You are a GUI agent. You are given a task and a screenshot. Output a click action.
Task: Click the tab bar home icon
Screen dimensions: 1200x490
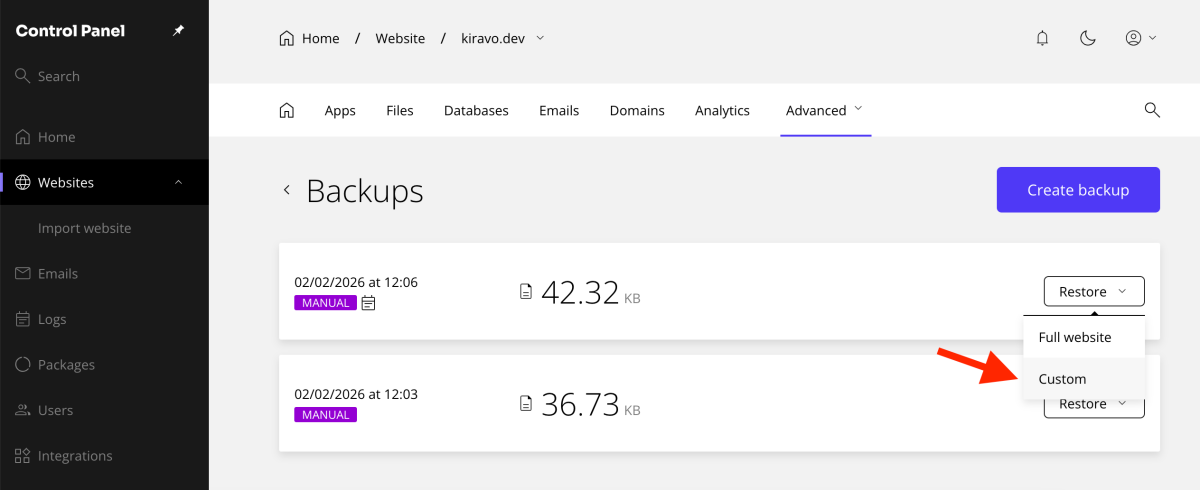click(287, 110)
